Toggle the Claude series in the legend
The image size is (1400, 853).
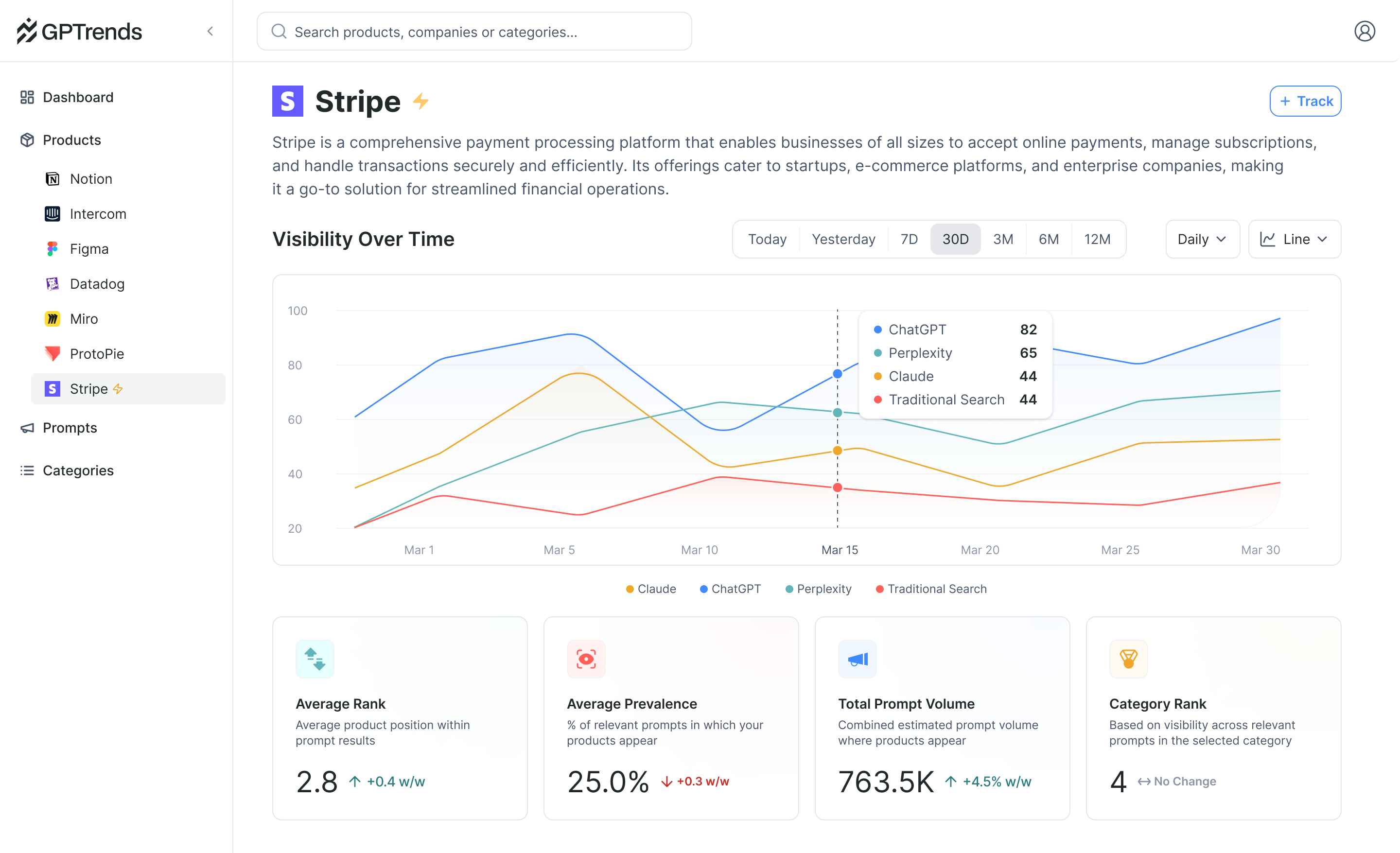(x=650, y=589)
